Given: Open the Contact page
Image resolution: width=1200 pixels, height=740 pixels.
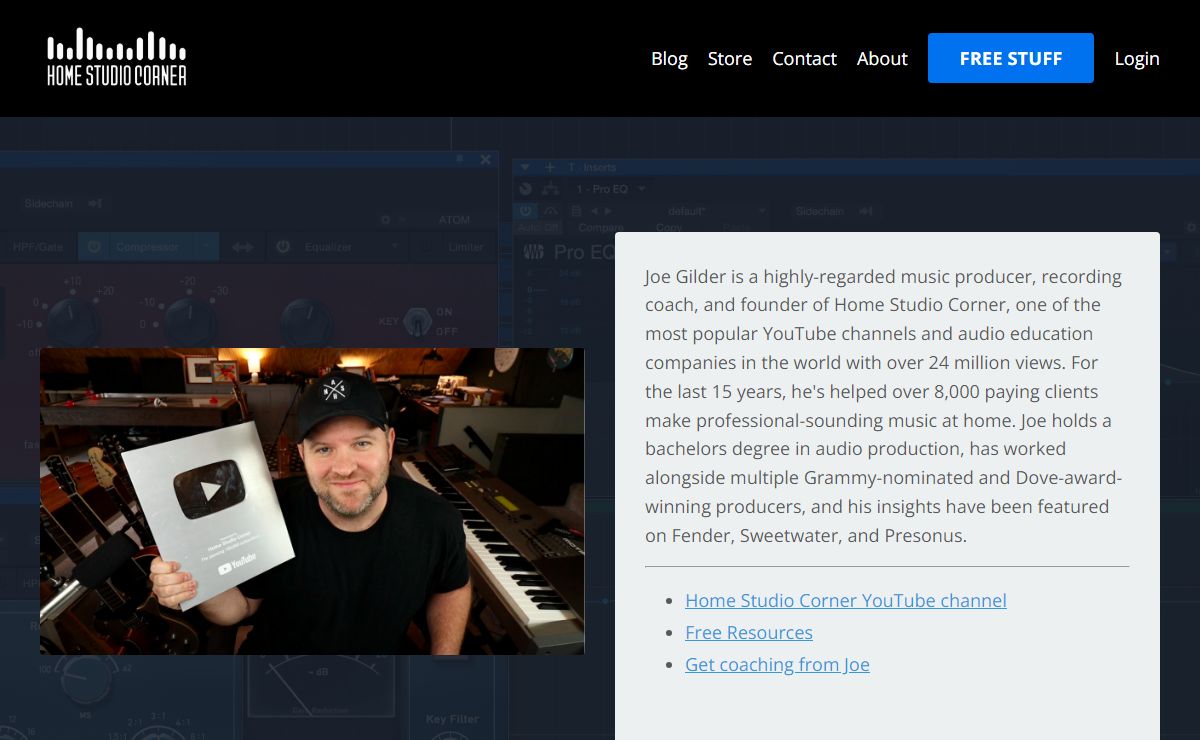Looking at the screenshot, I should click(x=804, y=58).
